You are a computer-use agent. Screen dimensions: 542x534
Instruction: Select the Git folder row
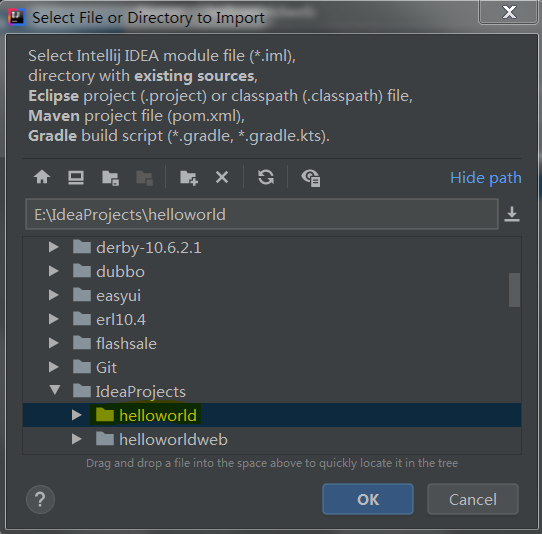coord(272,367)
